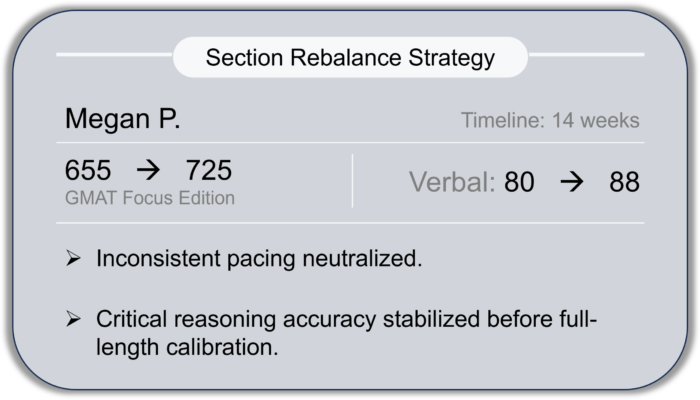Select the final Verbal score 88
This screenshot has height=400, width=700.
click(x=623, y=183)
